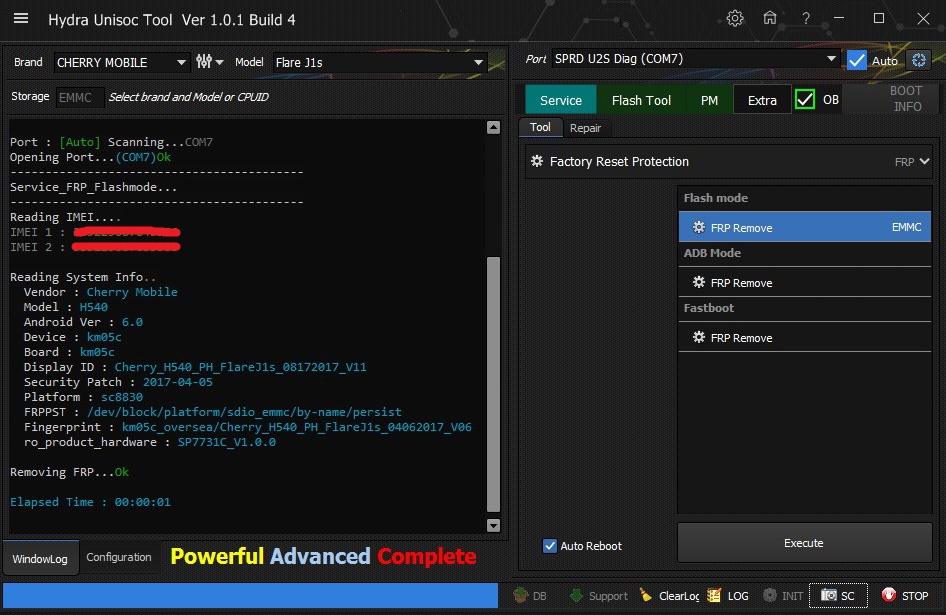This screenshot has width=946, height=615.
Task: Disable the Auto Reboot checkbox
Action: (x=549, y=546)
